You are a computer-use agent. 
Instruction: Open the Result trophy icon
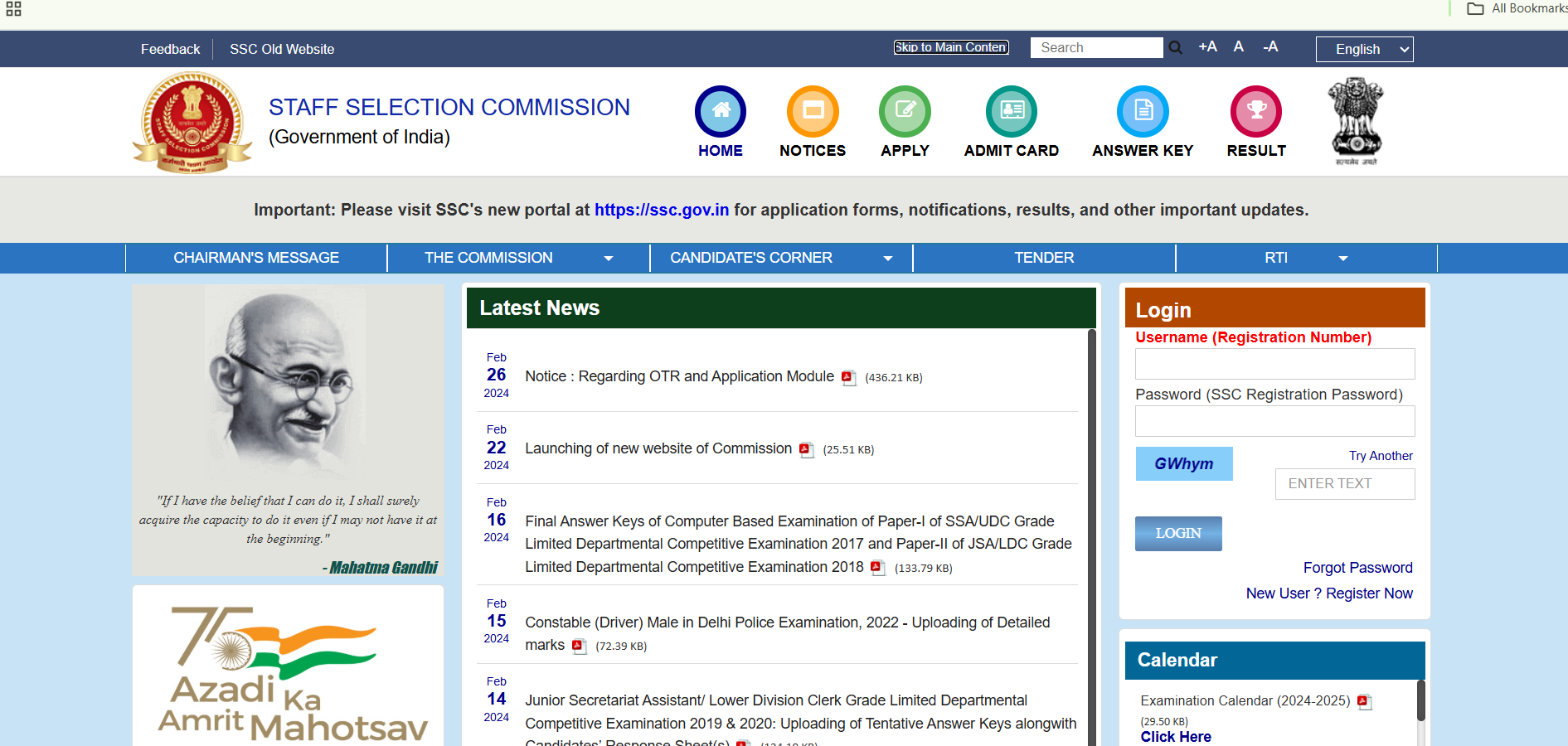(1255, 111)
